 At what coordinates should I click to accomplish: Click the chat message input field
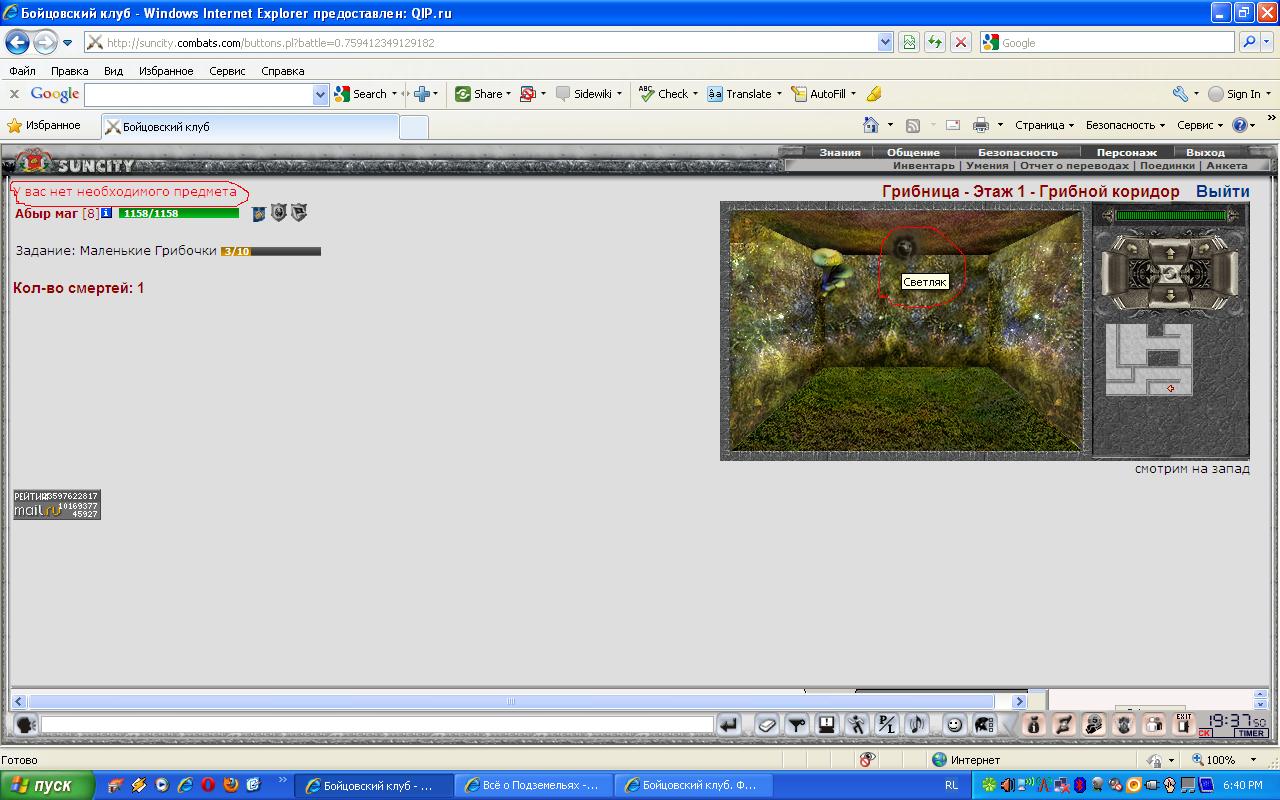coord(376,724)
